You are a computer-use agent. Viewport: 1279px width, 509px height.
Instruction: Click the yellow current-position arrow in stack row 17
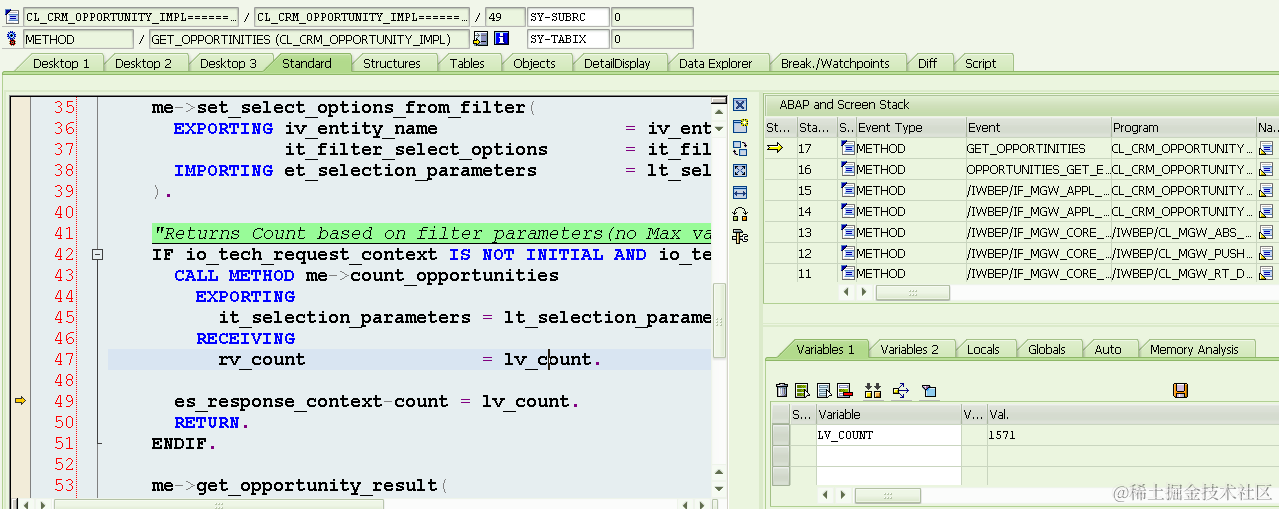coord(775,149)
